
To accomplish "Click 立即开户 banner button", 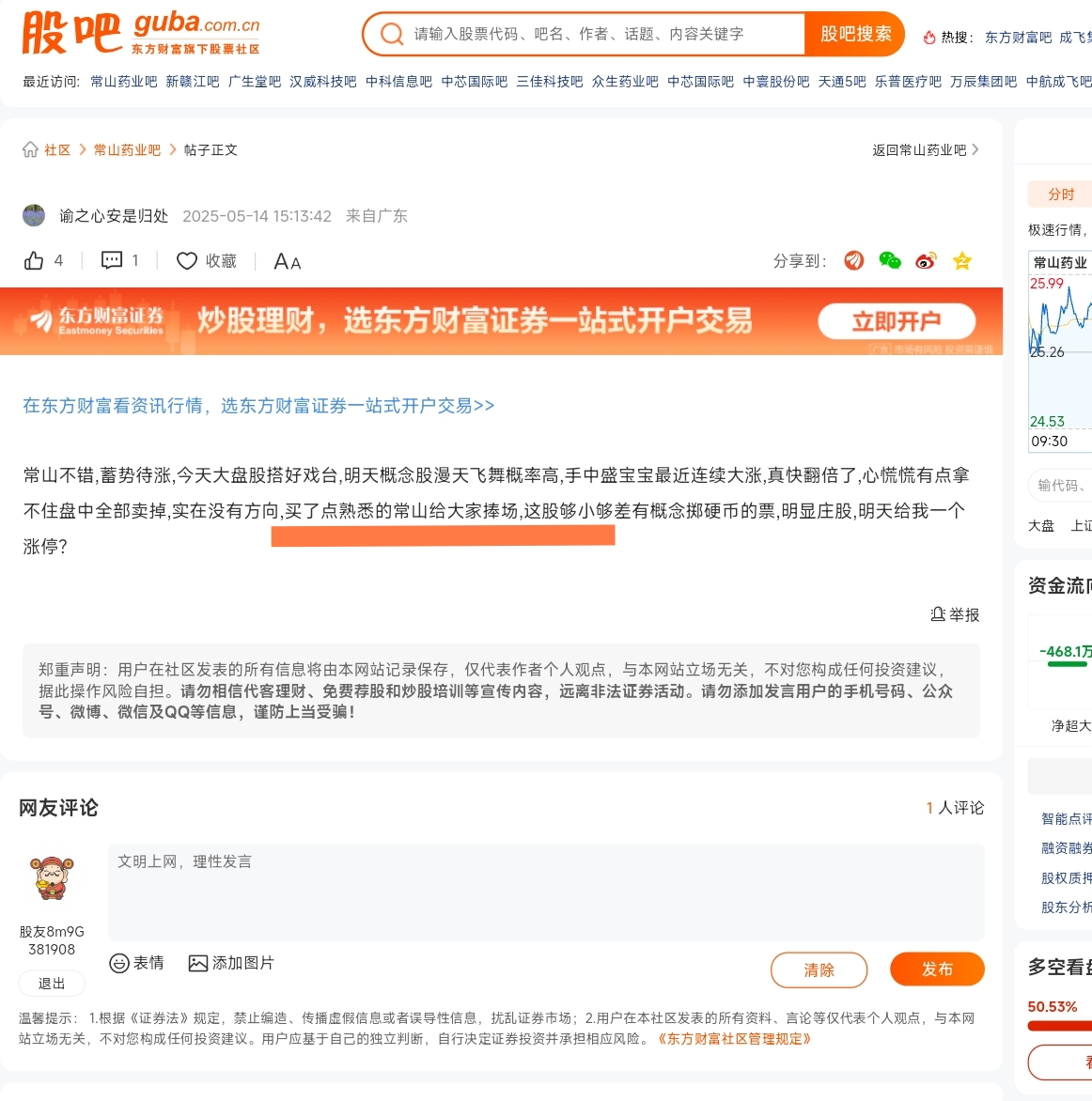I will [x=897, y=321].
